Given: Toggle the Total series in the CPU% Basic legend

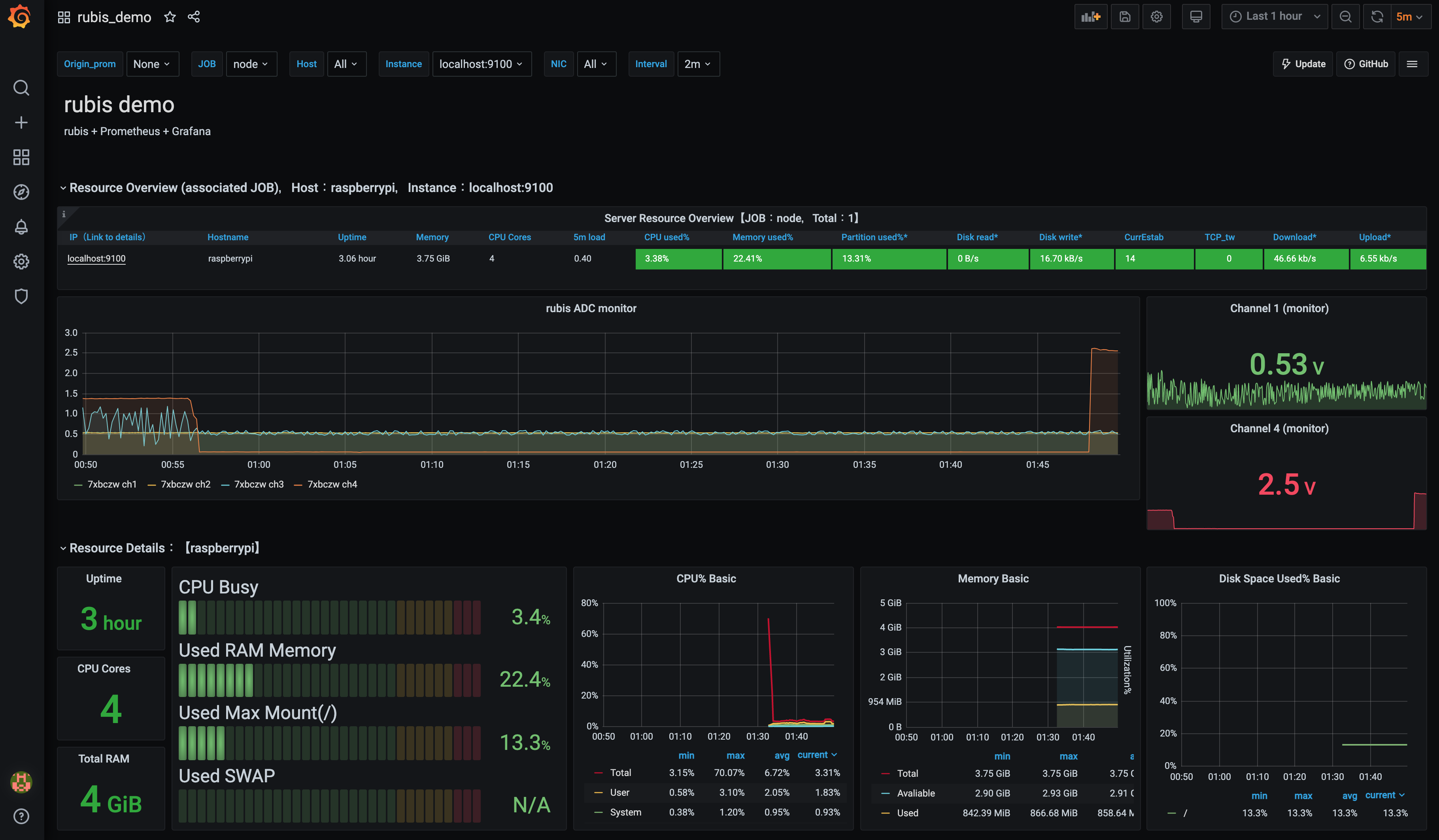Looking at the screenshot, I should [620, 773].
